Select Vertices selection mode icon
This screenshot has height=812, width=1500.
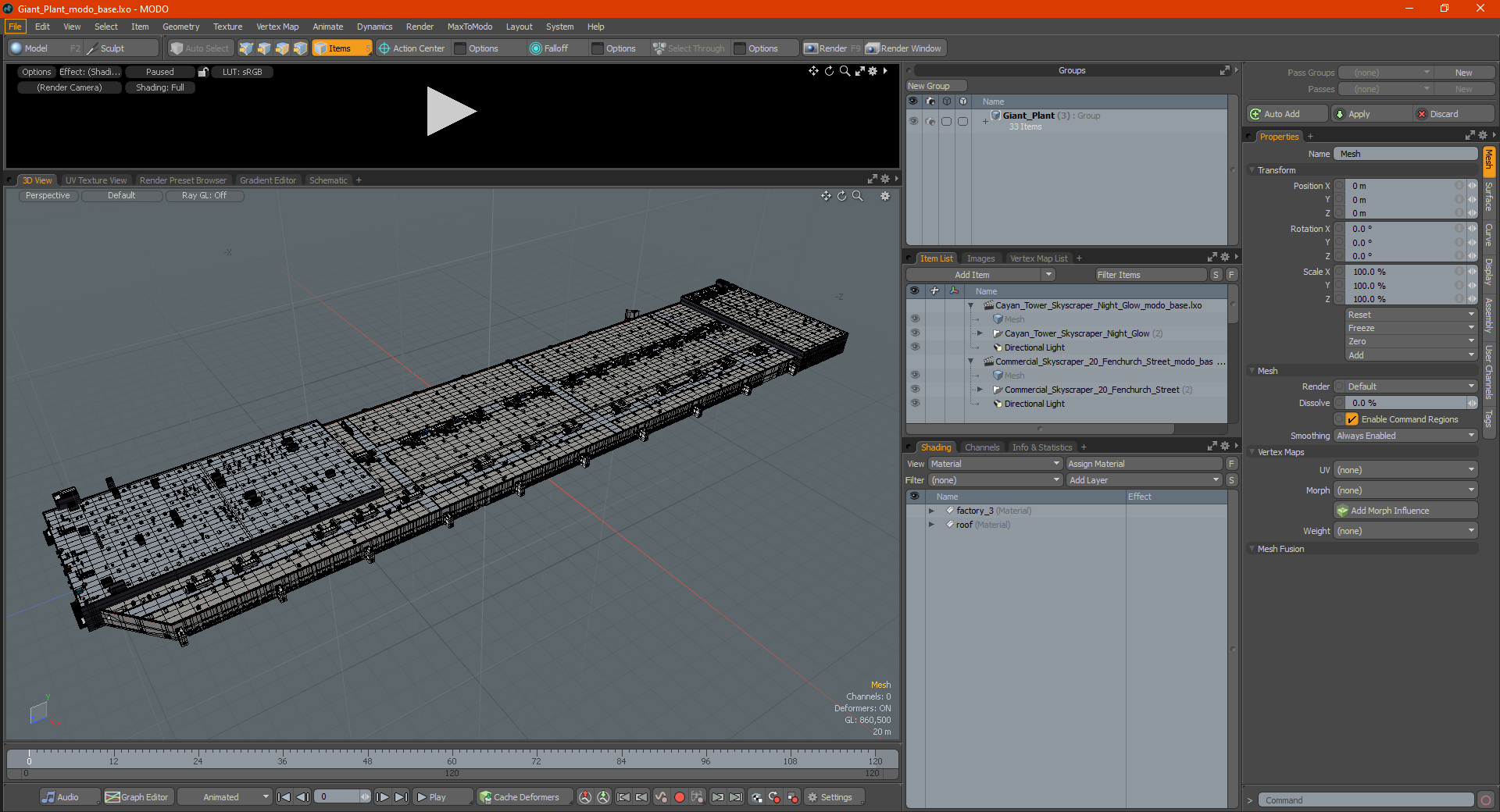(246, 48)
